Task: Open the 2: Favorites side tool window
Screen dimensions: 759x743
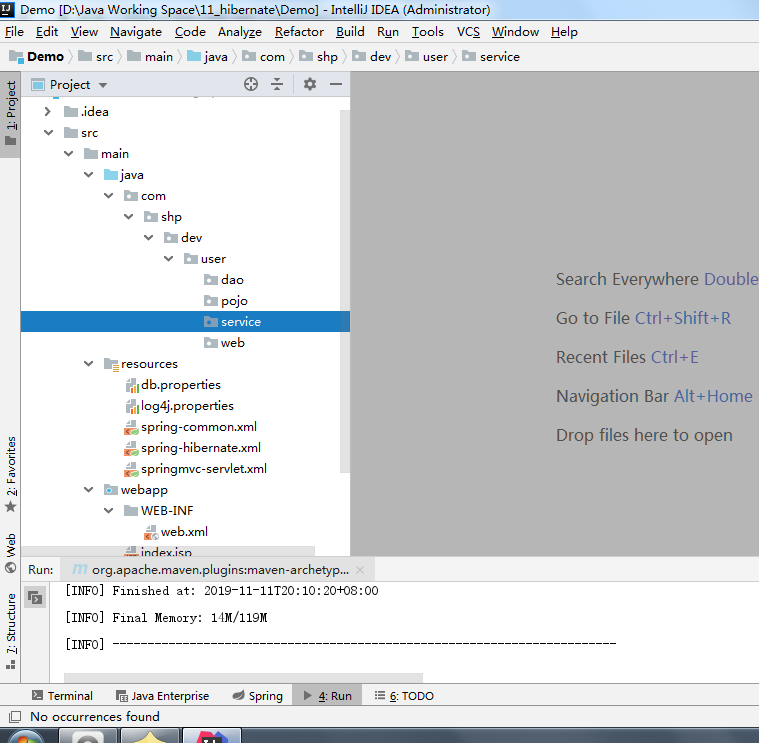Action: (x=11, y=474)
